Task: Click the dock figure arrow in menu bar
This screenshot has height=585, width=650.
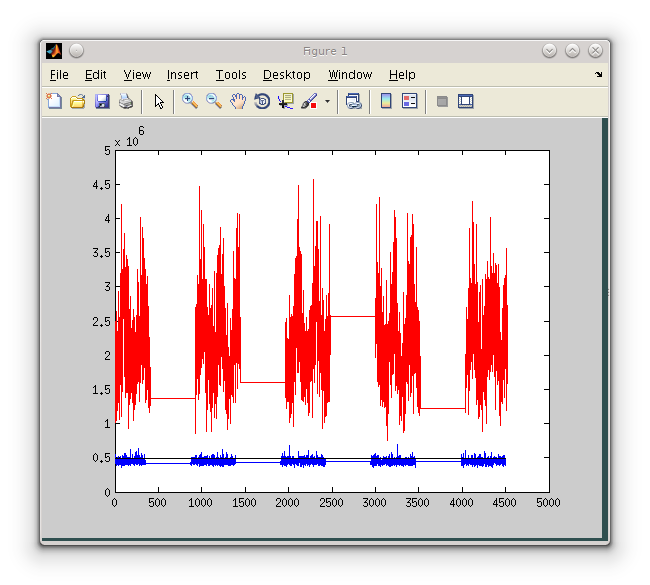Action: click(599, 75)
